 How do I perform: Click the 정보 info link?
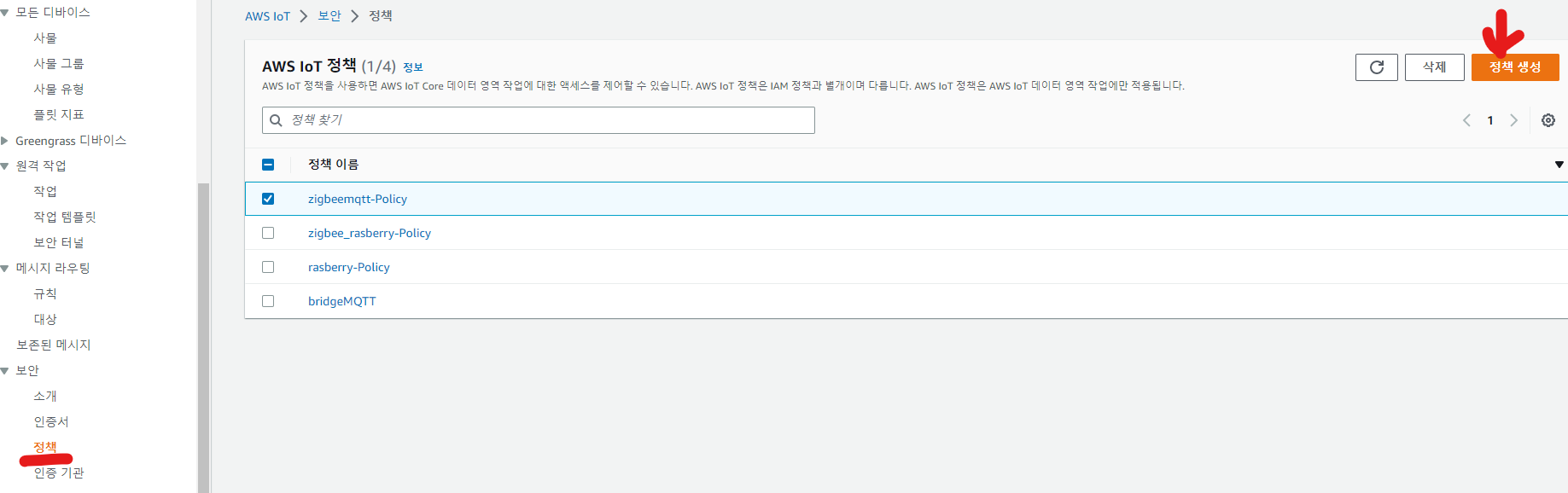[413, 67]
